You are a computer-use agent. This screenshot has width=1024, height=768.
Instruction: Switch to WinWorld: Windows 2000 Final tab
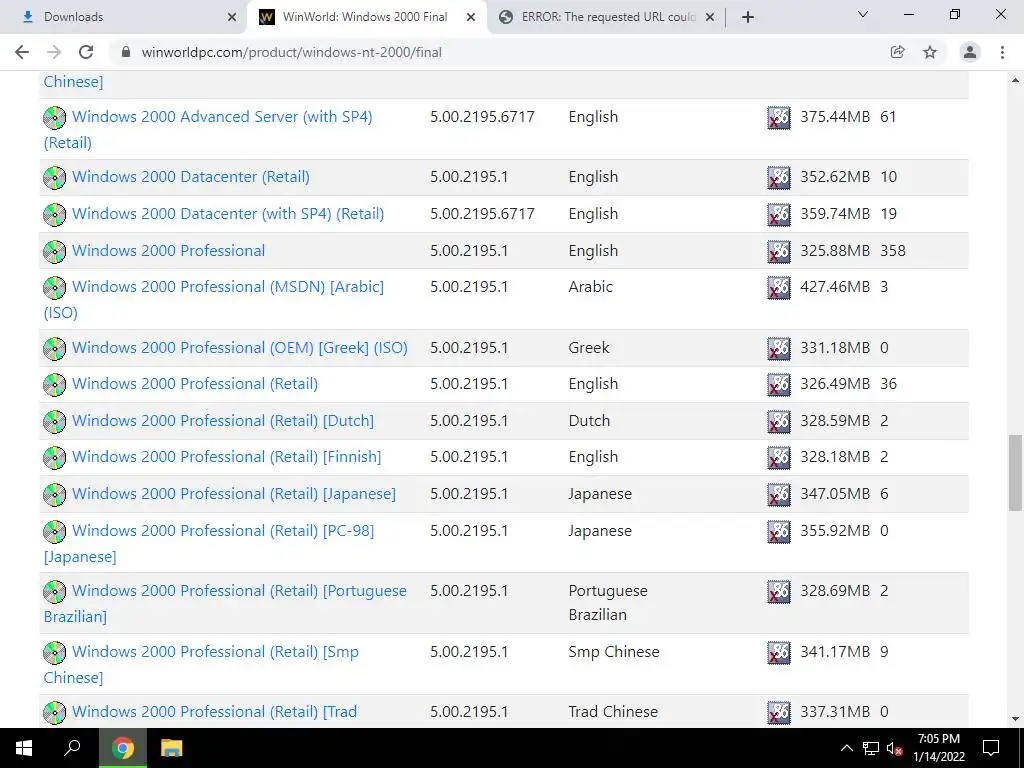click(x=366, y=17)
